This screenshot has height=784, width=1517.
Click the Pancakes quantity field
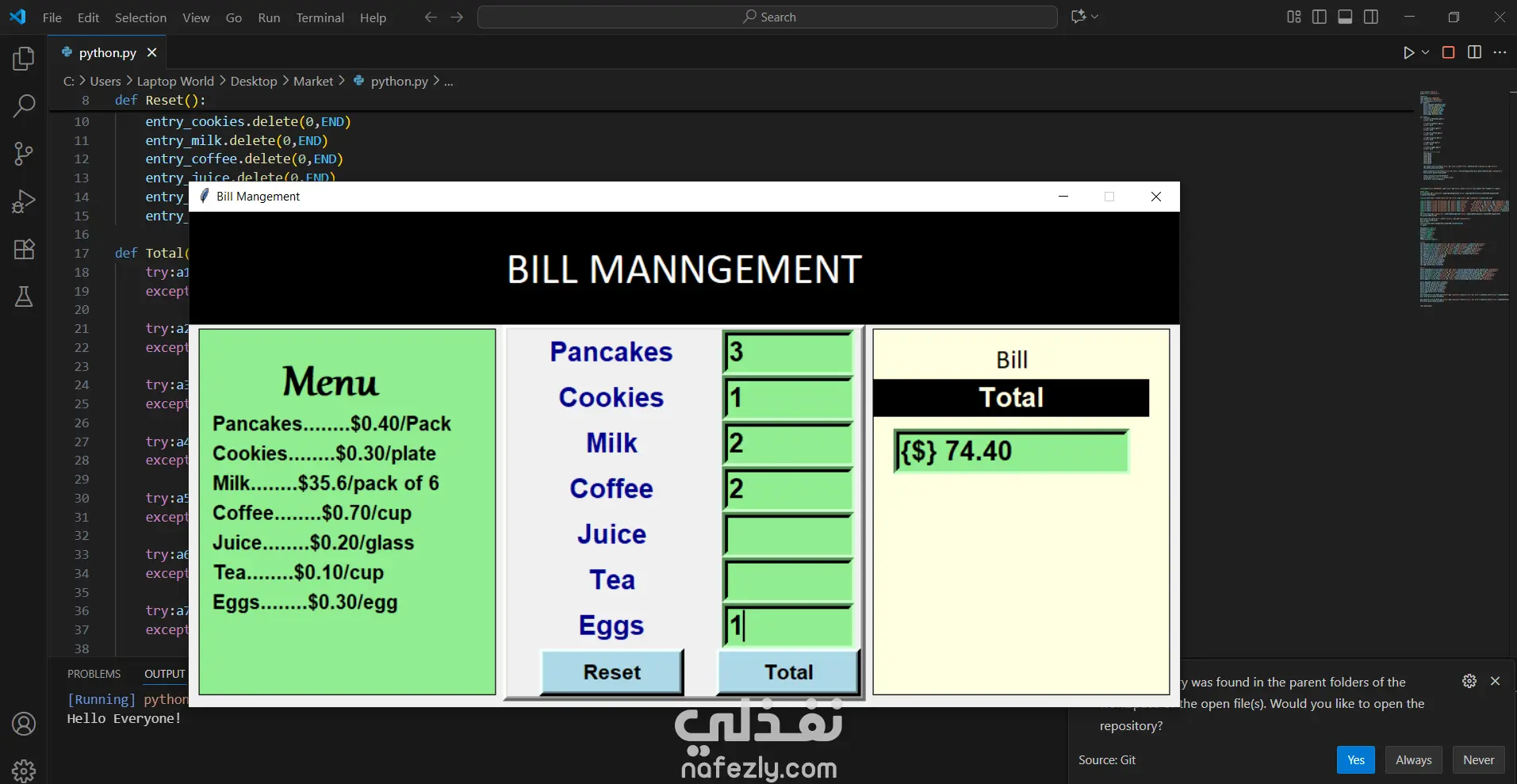788,352
